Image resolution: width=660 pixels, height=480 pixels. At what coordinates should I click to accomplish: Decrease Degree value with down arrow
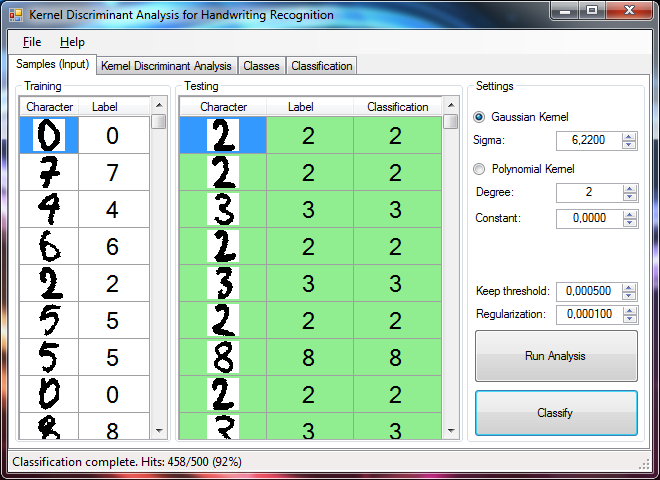[x=630, y=197]
